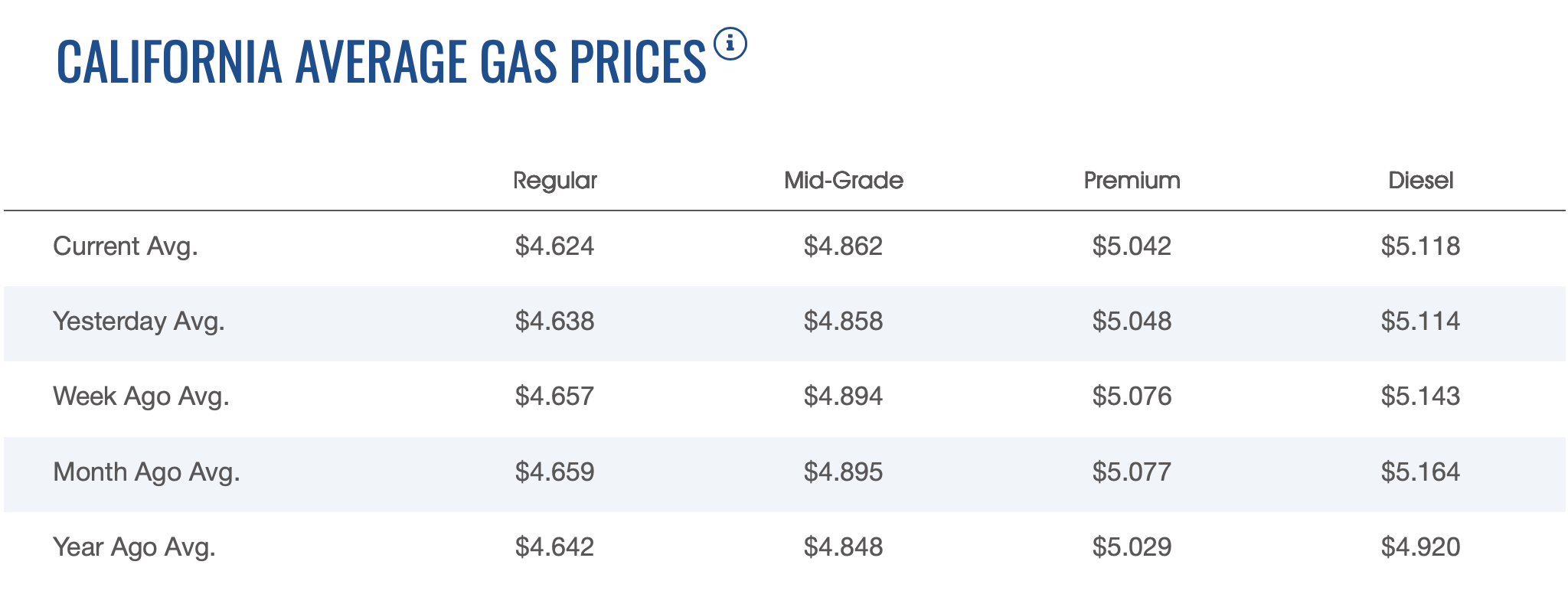
Task: Click the info icon beside the title
Action: point(730,44)
